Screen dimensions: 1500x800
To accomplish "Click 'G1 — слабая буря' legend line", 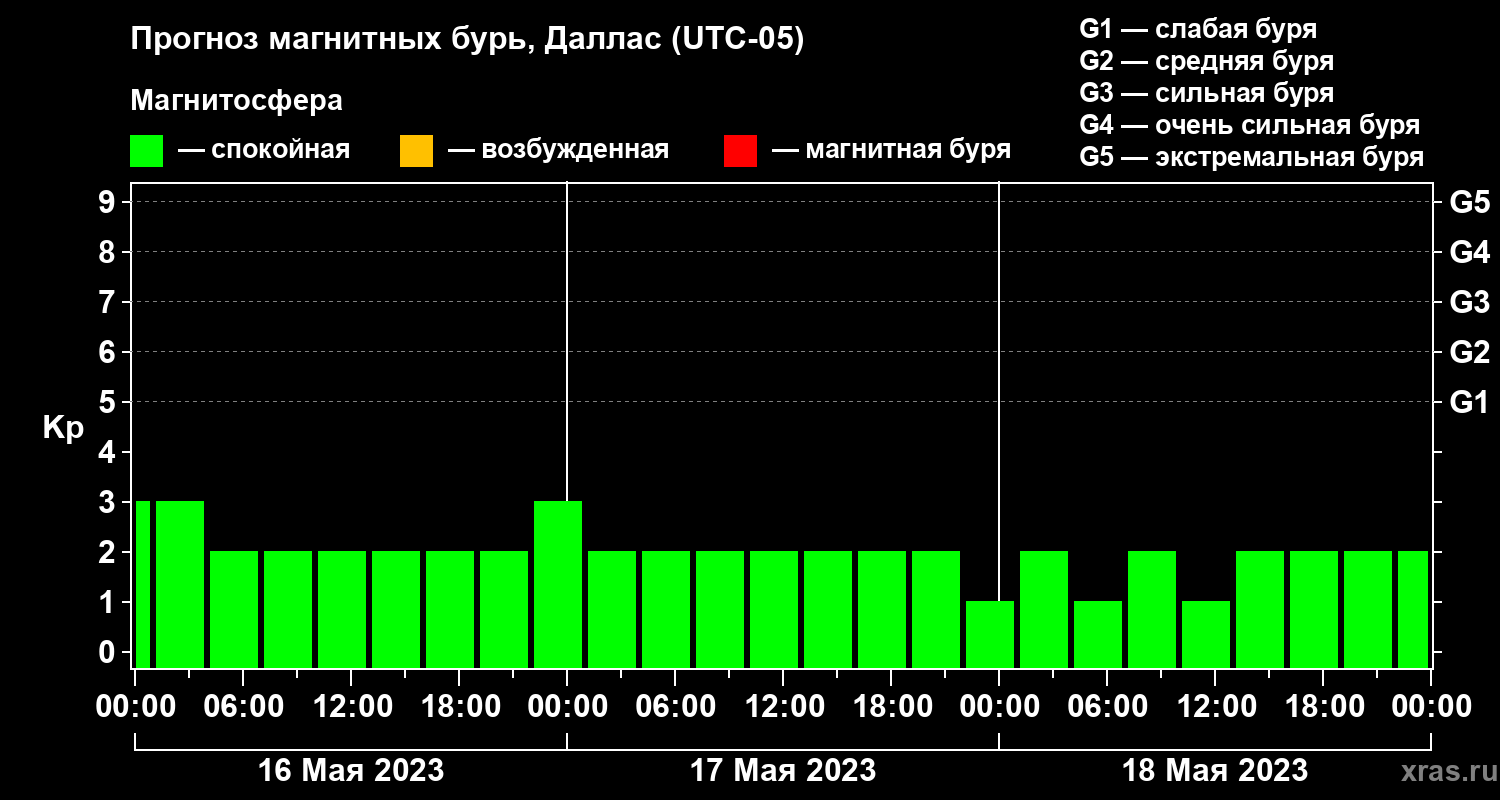I will pyautogui.click(x=1198, y=29).
